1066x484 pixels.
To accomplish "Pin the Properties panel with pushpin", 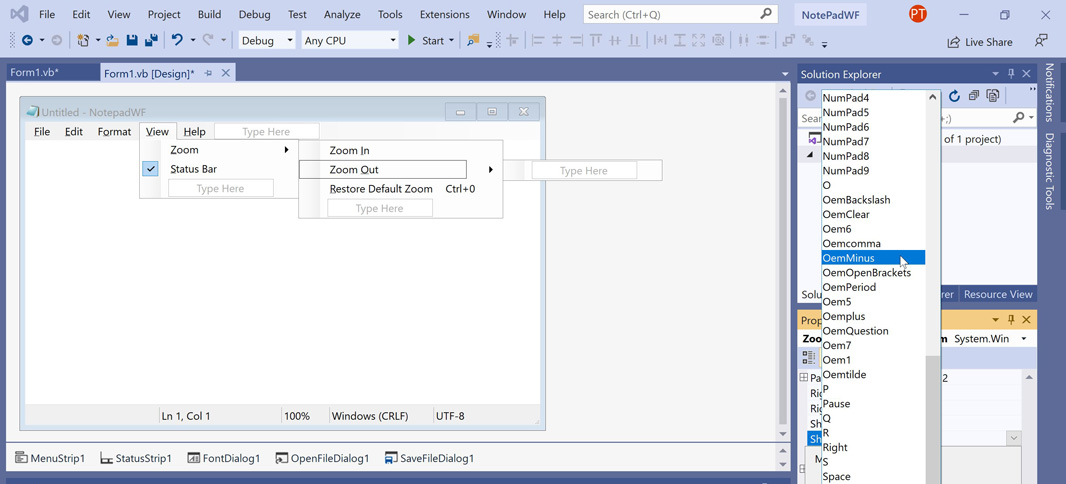I will [x=1011, y=320].
